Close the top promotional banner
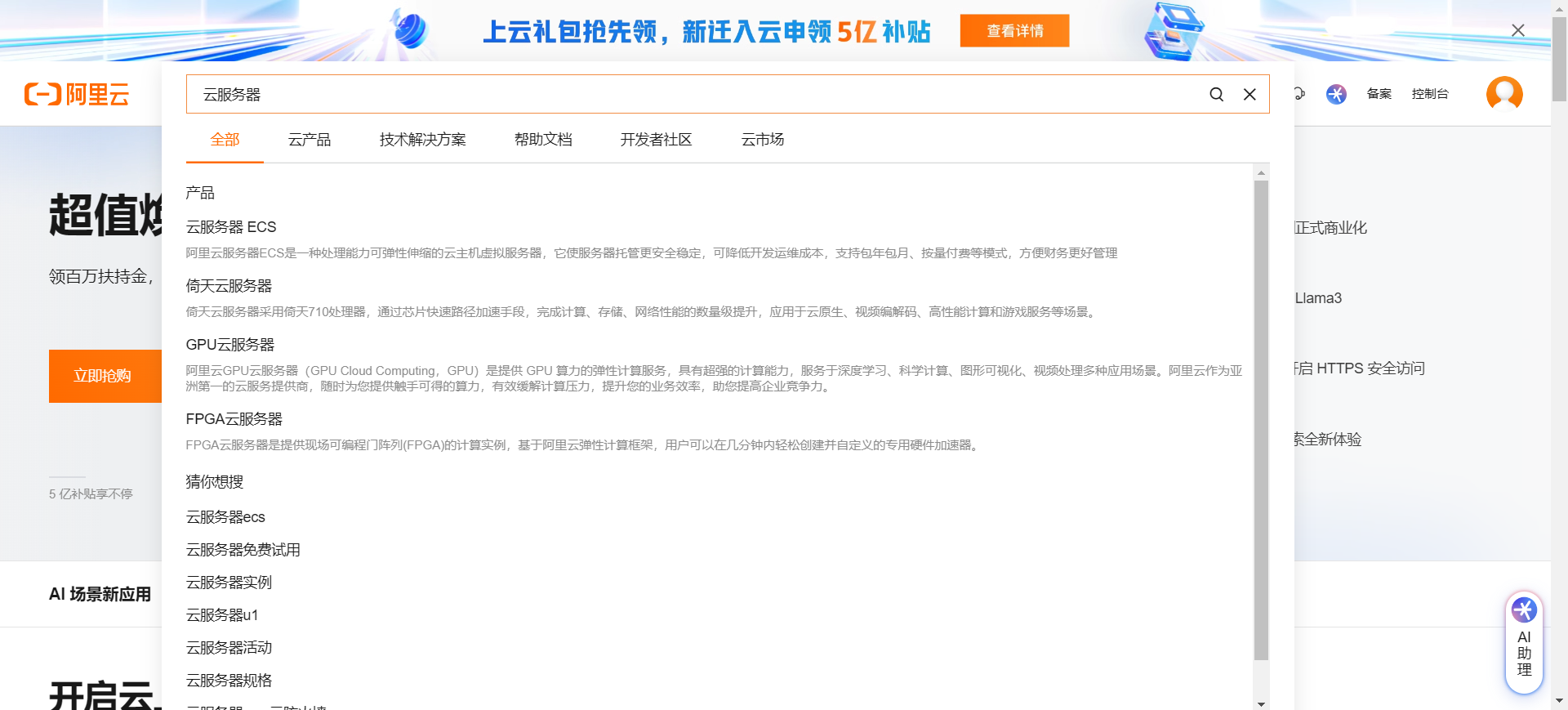1568x710 pixels. [1517, 30]
